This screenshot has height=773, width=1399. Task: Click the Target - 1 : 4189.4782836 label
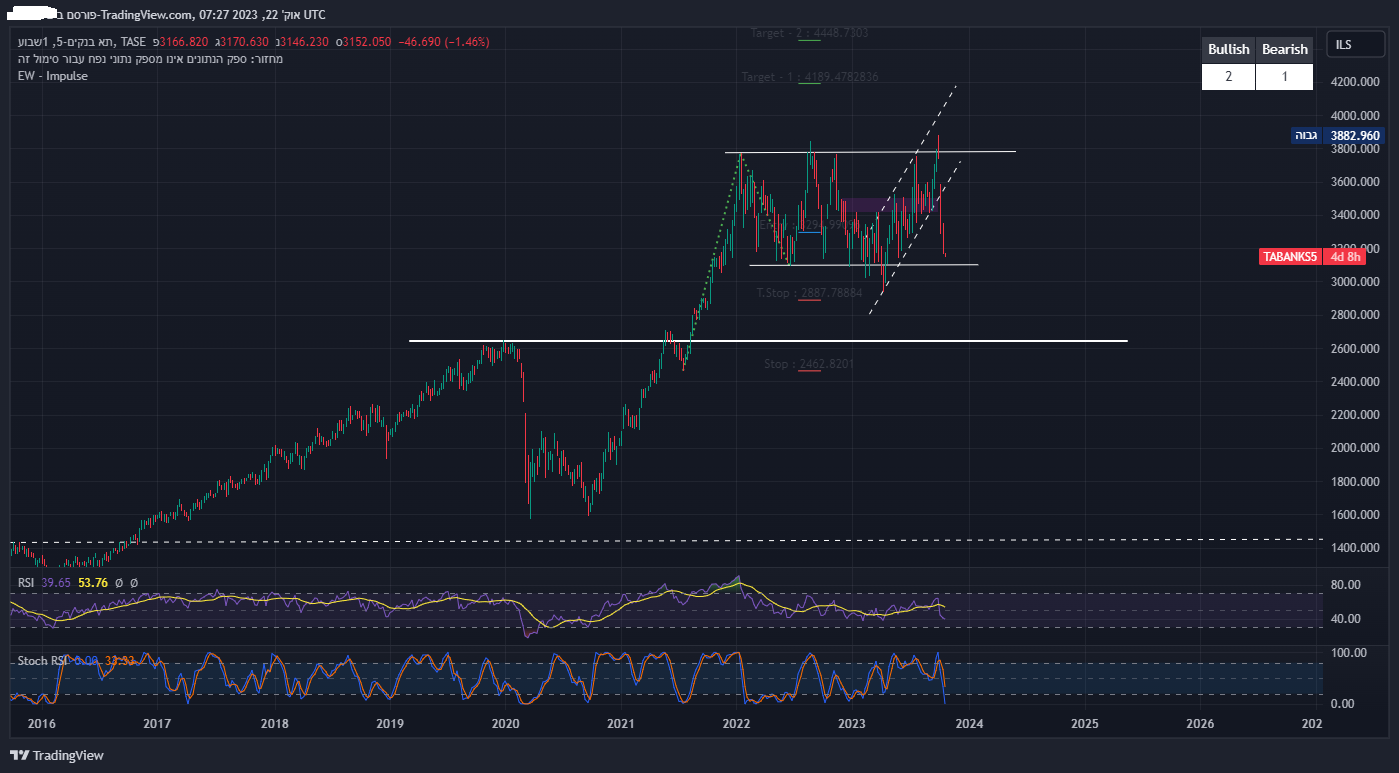point(810,77)
